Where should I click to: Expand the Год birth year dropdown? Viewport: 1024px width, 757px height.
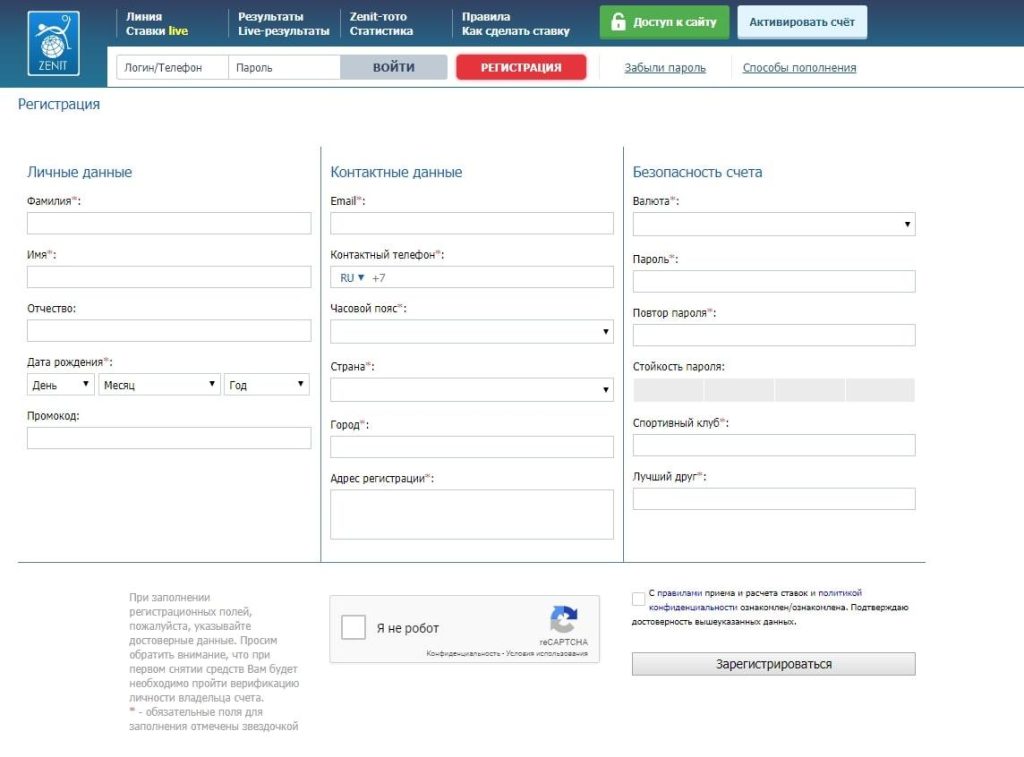click(x=267, y=385)
